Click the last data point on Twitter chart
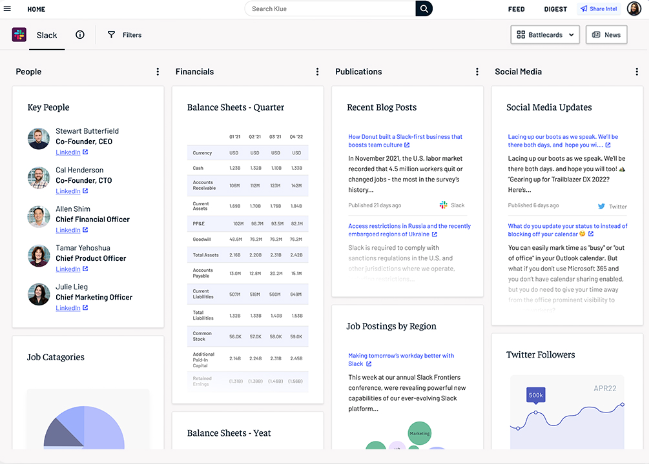The image size is (649, 464). click(x=622, y=404)
